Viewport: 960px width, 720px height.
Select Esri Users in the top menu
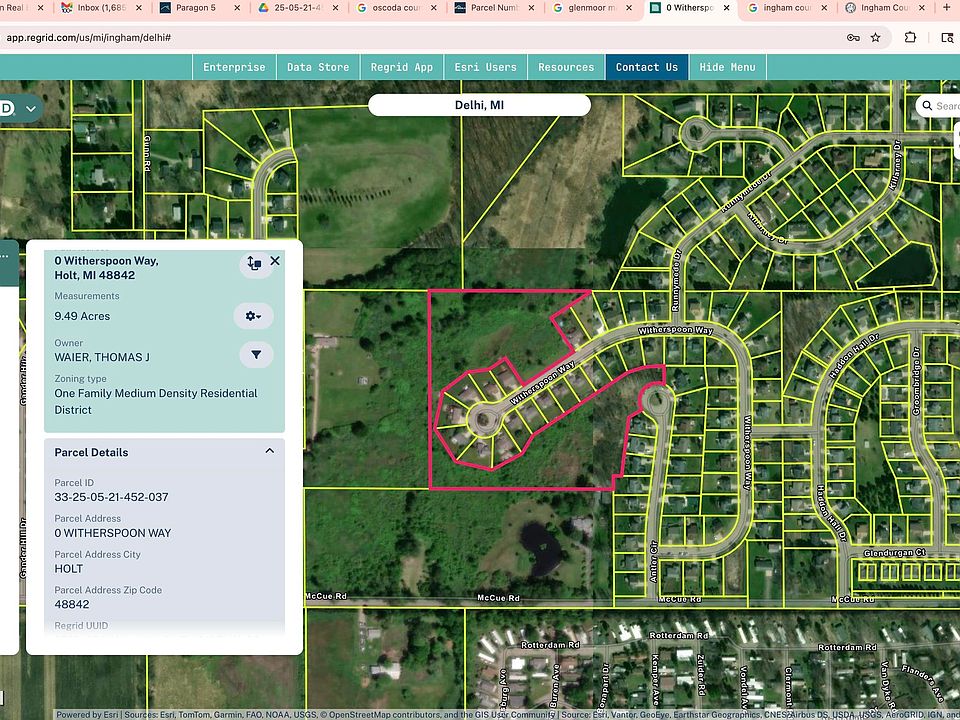tap(486, 67)
